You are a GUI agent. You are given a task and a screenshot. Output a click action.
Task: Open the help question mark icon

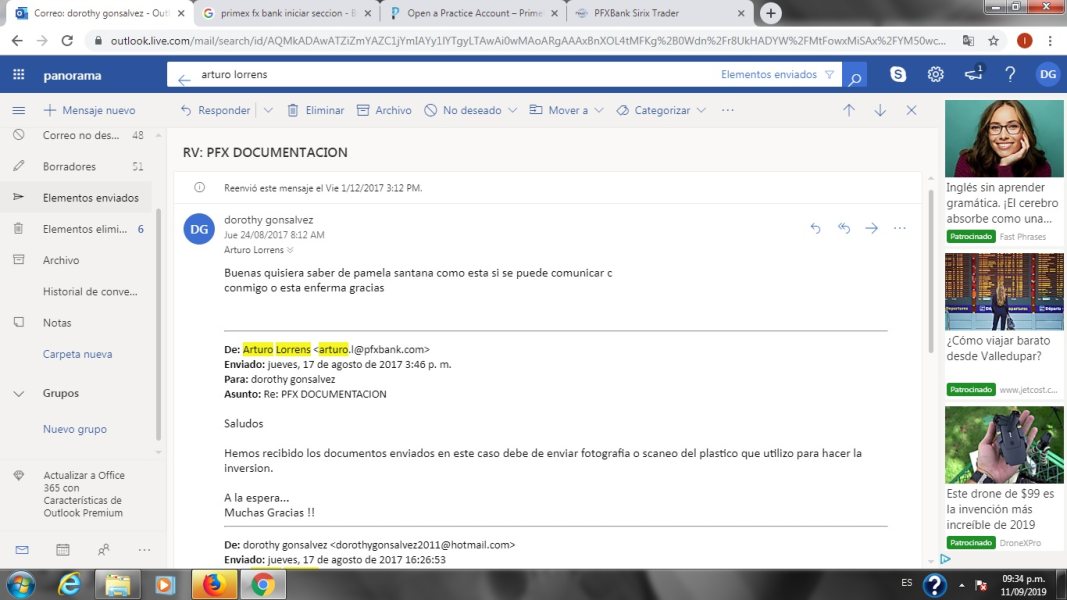coord(1010,74)
